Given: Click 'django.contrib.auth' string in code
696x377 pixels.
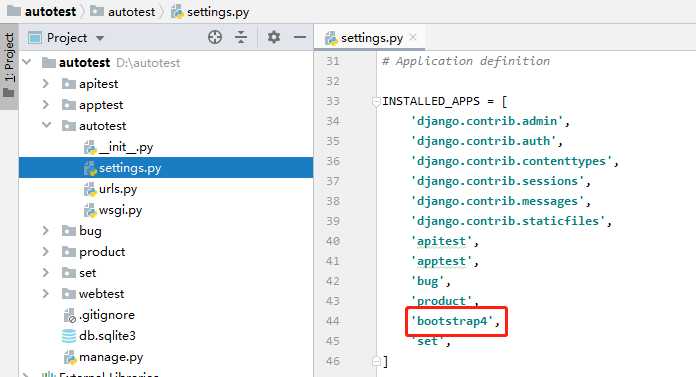Looking at the screenshot, I should [483, 141].
